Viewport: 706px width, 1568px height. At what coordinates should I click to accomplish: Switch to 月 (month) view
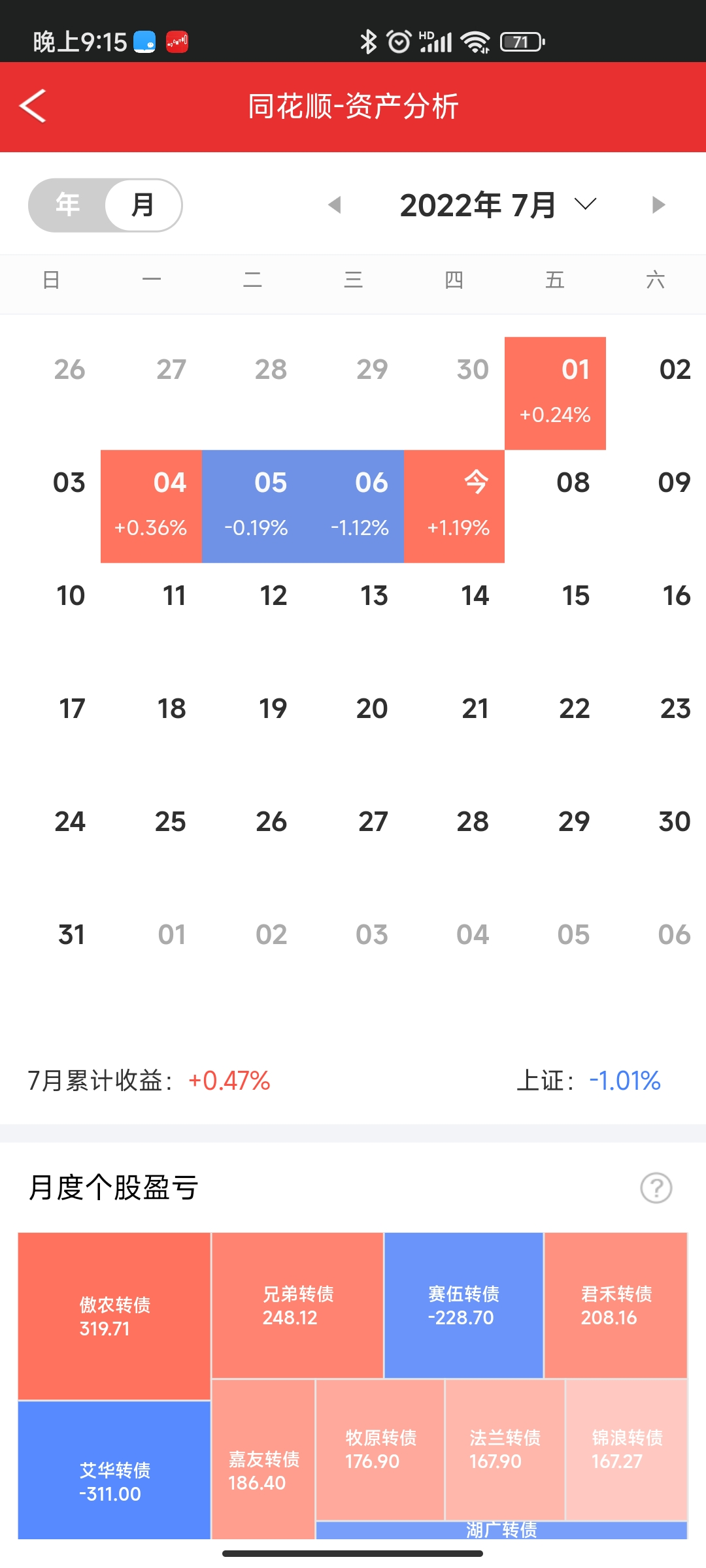click(143, 205)
